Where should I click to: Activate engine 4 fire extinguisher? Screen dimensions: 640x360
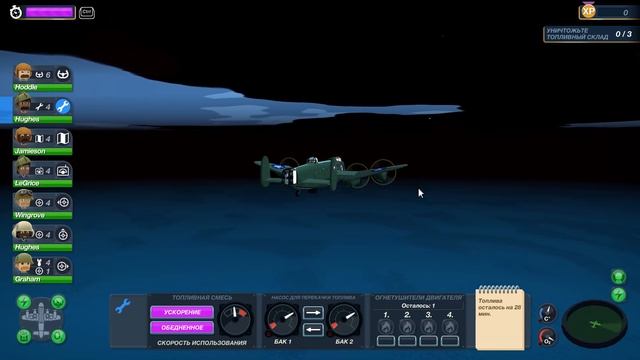click(449, 327)
